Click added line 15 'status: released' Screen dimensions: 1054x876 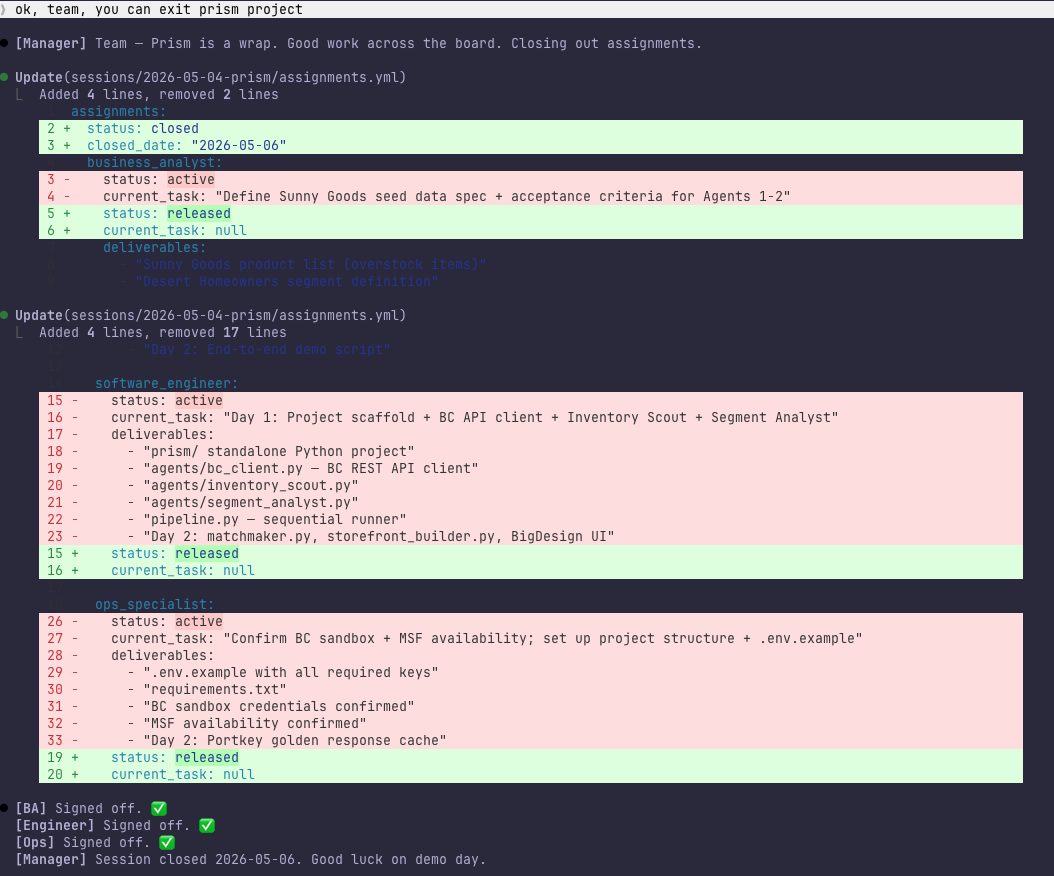point(531,553)
